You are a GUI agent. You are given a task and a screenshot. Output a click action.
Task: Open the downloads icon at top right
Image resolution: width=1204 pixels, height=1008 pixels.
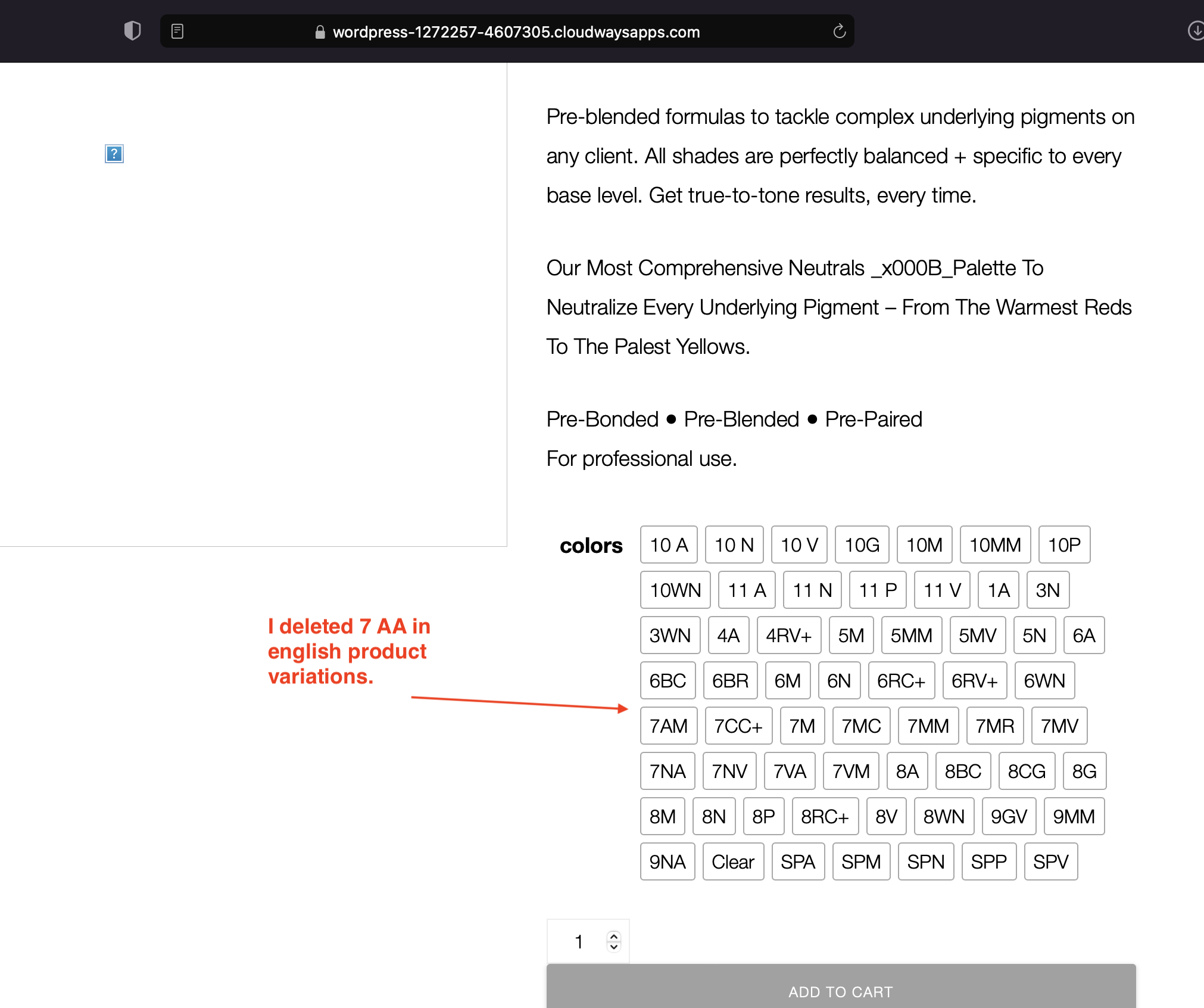1195,31
